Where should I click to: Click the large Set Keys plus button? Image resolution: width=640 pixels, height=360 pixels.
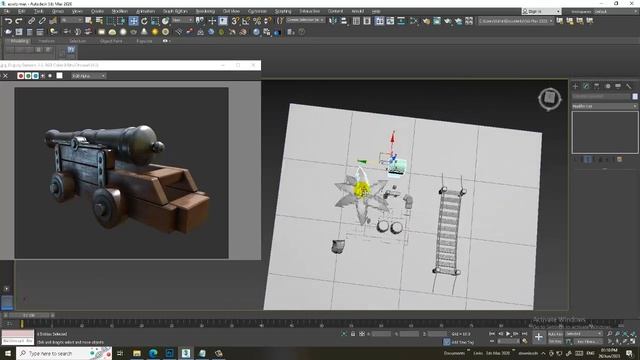coord(539,337)
